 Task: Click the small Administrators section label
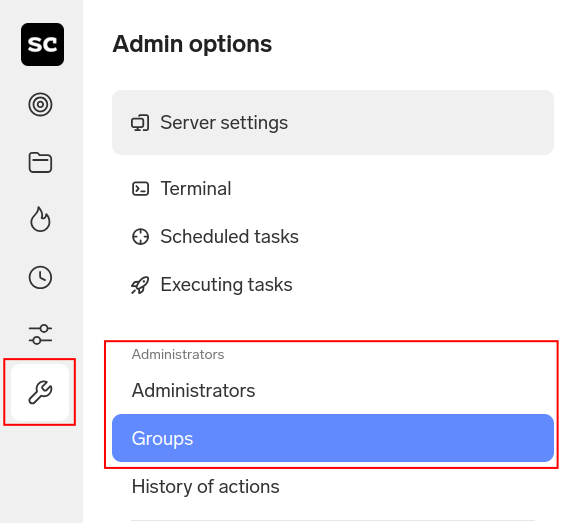coord(178,354)
